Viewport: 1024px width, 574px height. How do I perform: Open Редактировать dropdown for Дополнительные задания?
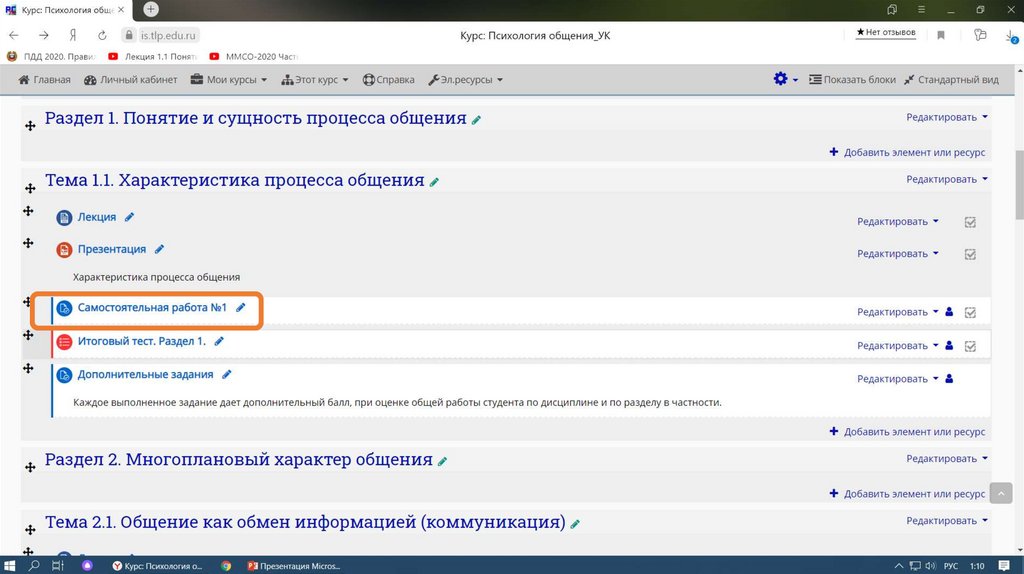click(x=897, y=379)
